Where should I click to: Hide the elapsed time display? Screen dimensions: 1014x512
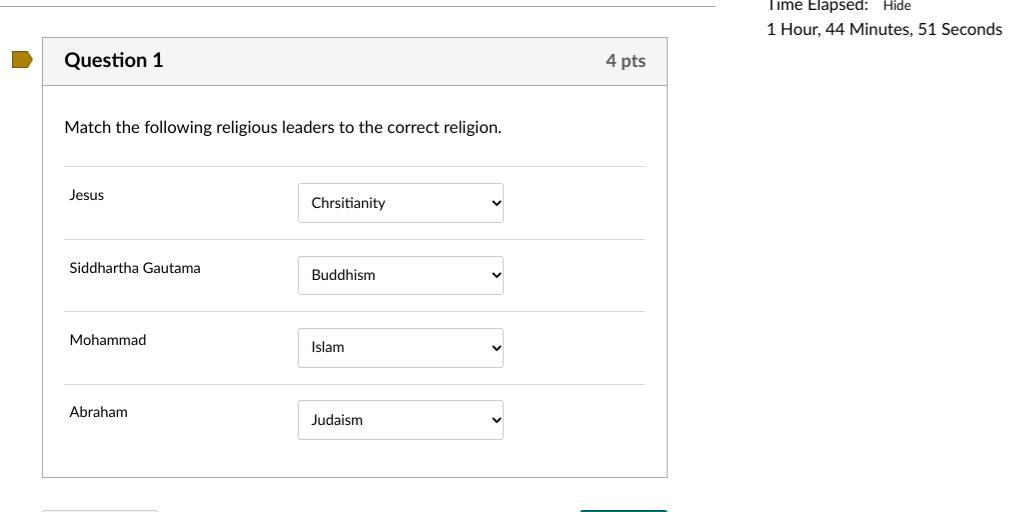[897, 6]
